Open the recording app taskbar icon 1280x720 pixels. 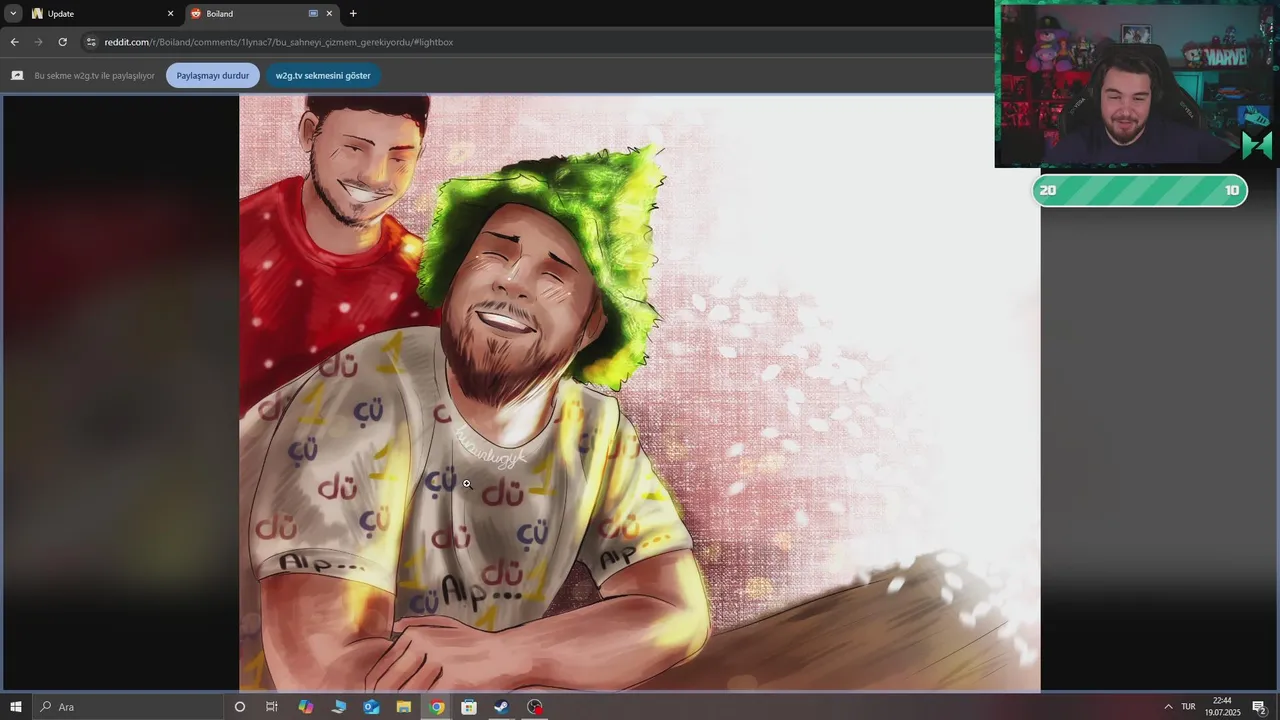tap(535, 707)
